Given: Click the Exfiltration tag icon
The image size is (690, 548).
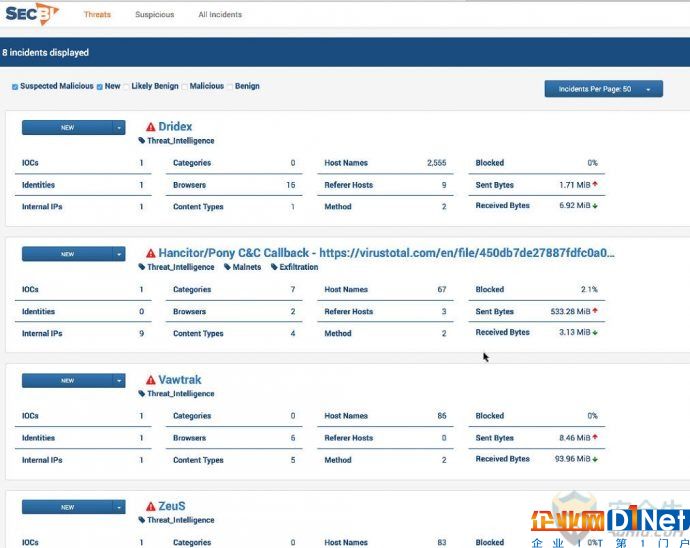Looking at the screenshot, I should [274, 267].
